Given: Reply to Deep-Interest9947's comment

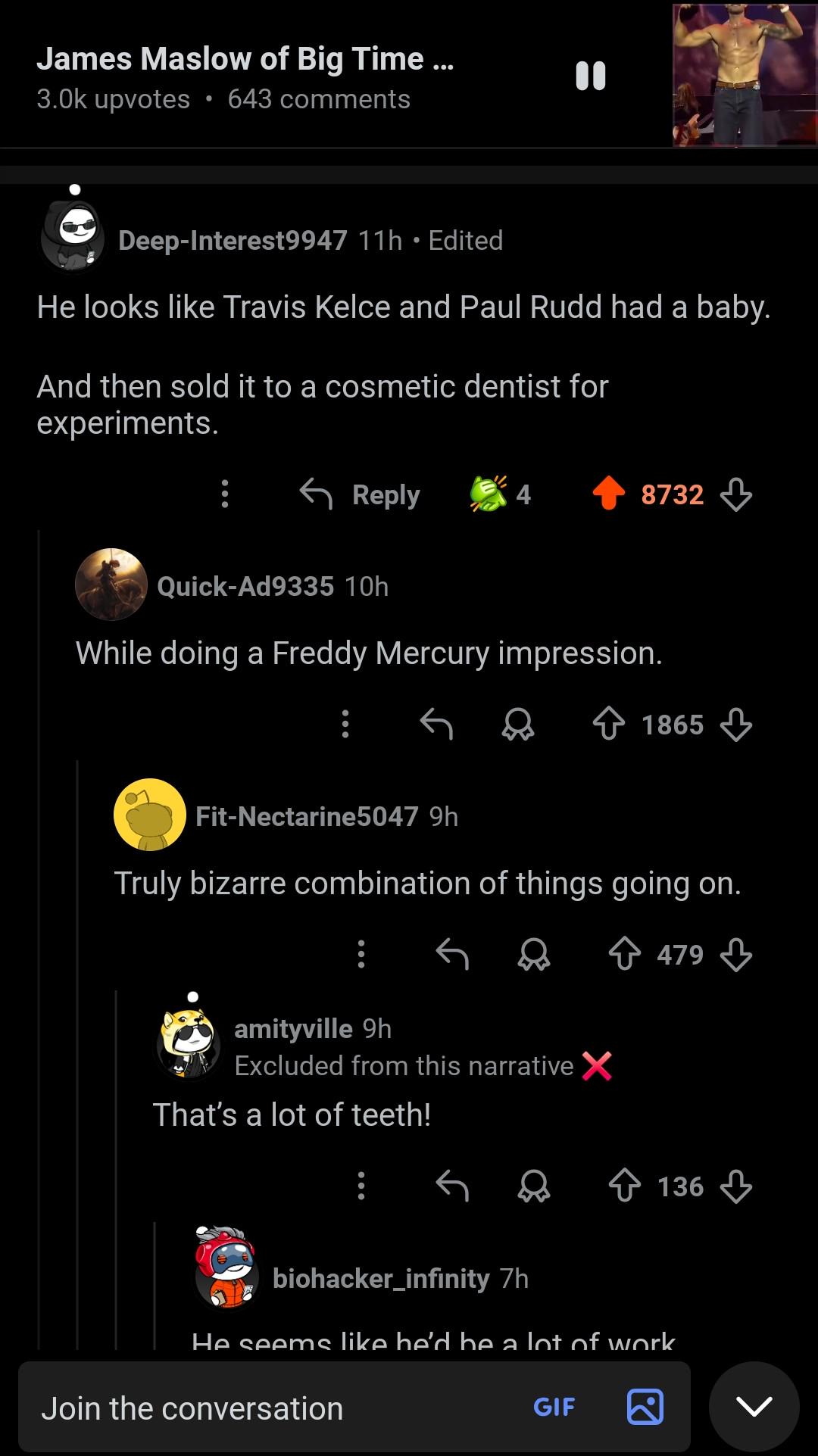Looking at the screenshot, I should (361, 494).
